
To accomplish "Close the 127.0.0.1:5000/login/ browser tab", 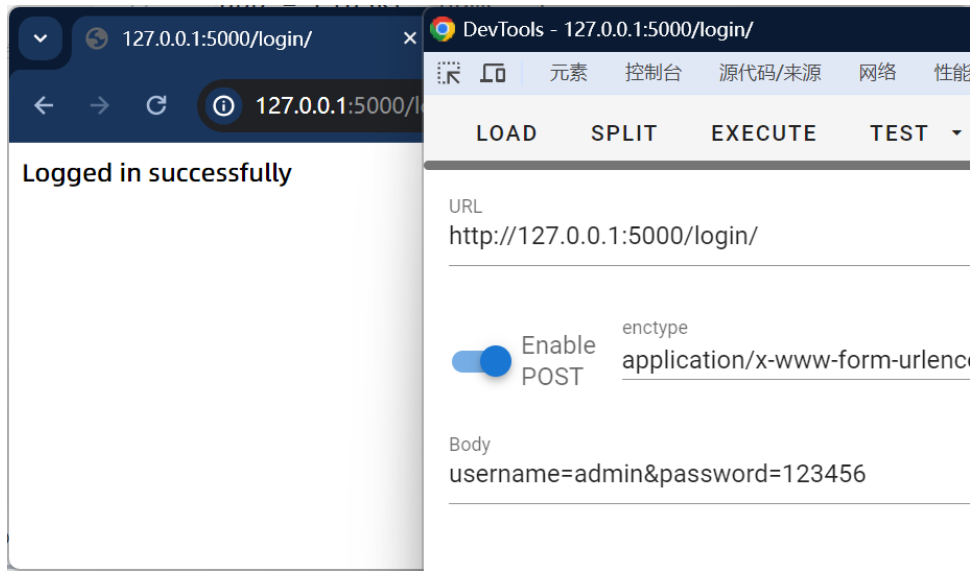I will coord(409,39).
